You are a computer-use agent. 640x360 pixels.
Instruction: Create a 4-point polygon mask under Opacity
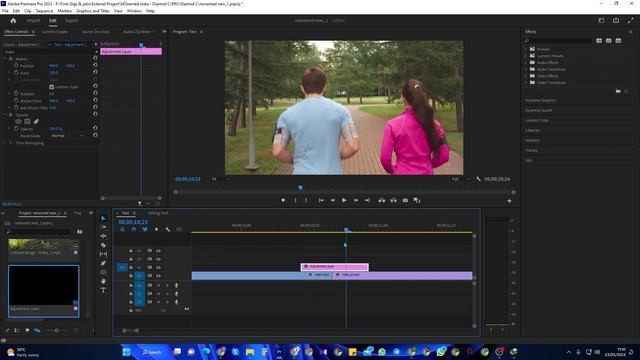(x=27, y=121)
